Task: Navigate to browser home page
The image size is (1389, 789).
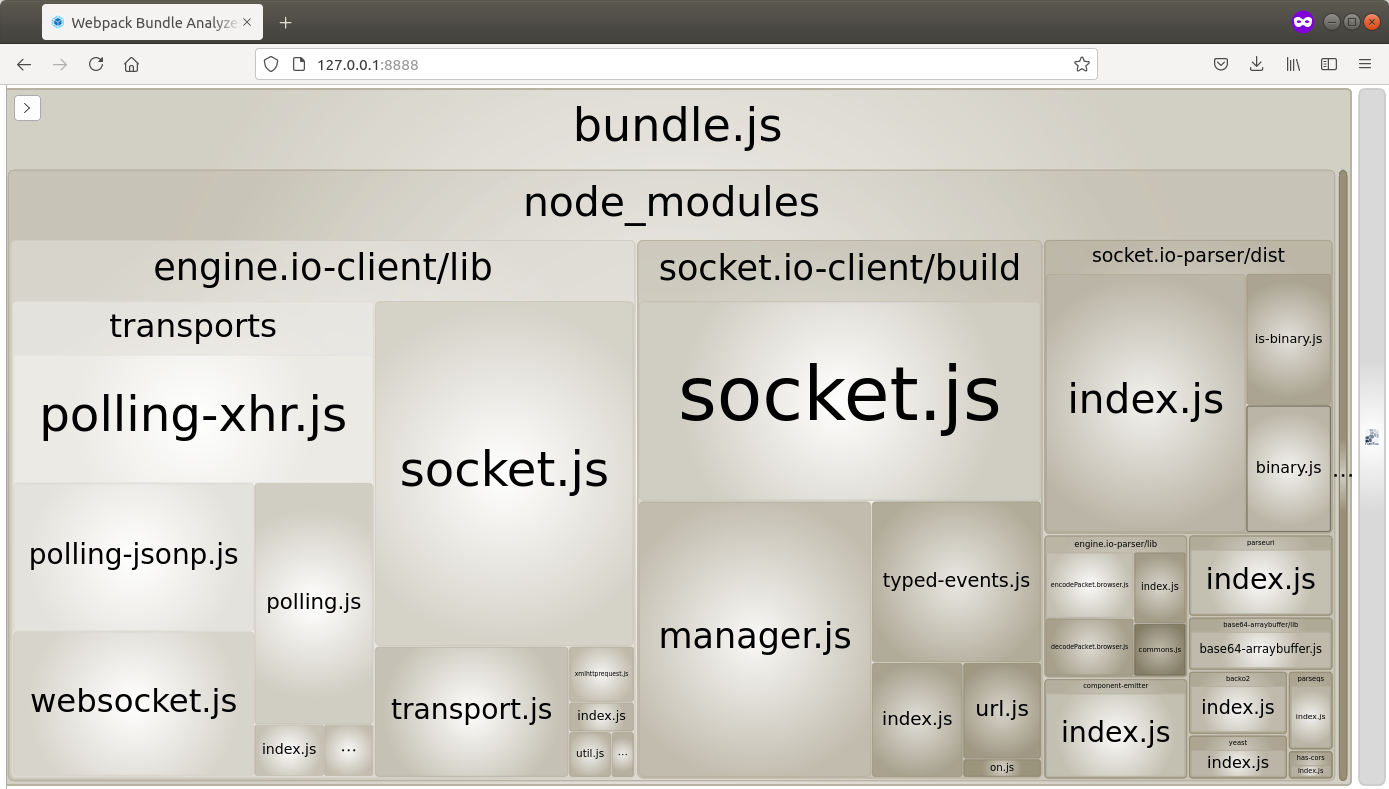Action: pos(131,64)
